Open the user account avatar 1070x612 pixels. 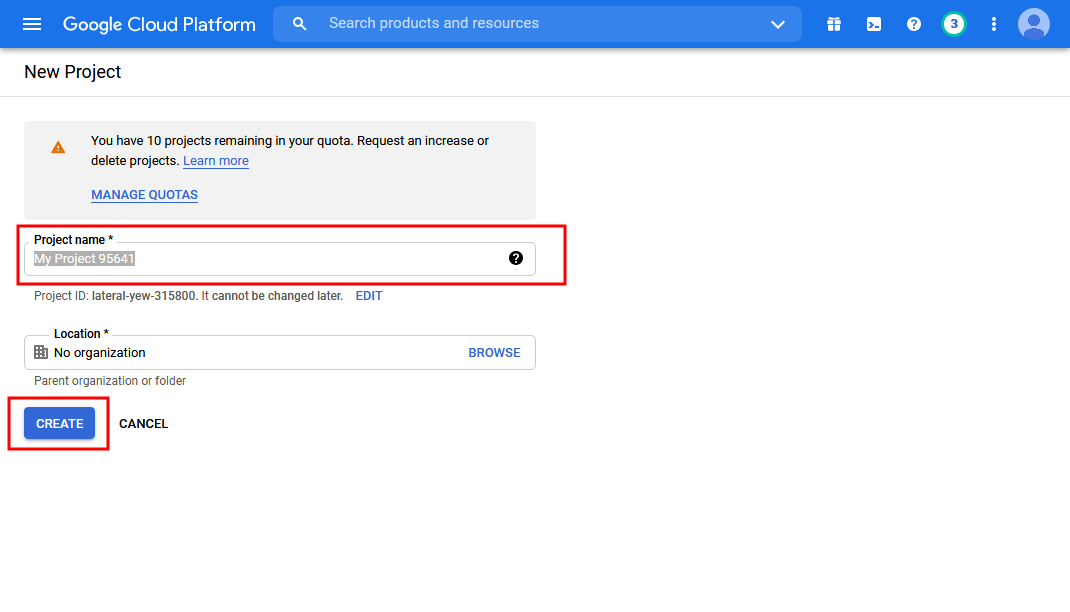coord(1034,24)
